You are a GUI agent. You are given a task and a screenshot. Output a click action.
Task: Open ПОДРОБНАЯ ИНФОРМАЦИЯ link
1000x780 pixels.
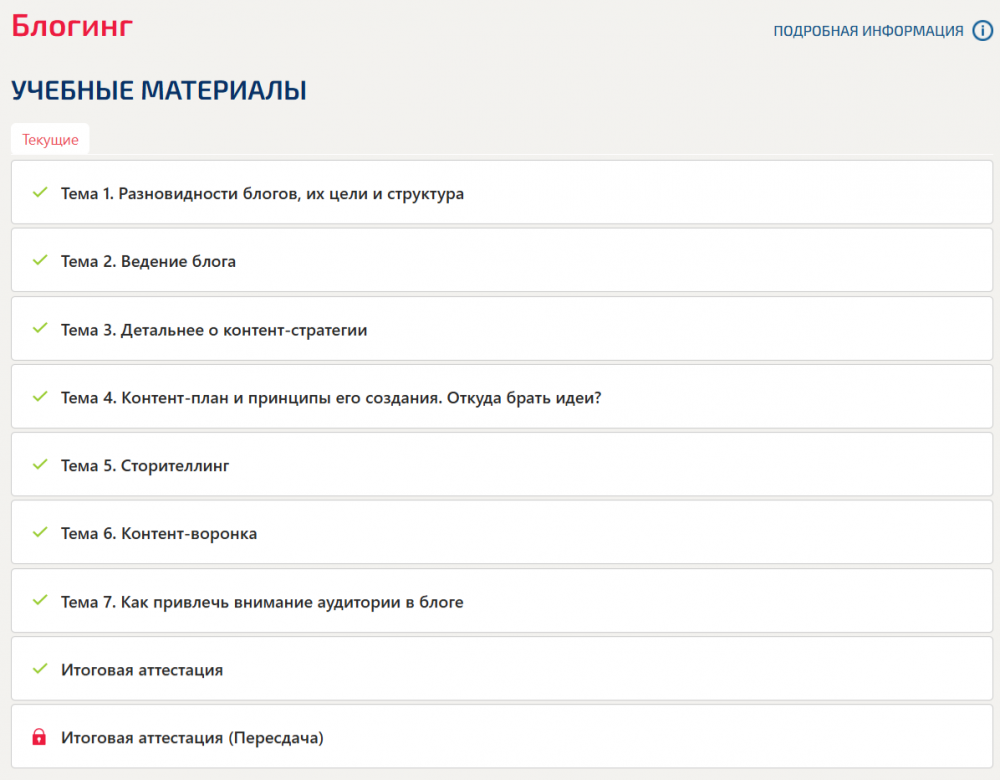pos(868,31)
